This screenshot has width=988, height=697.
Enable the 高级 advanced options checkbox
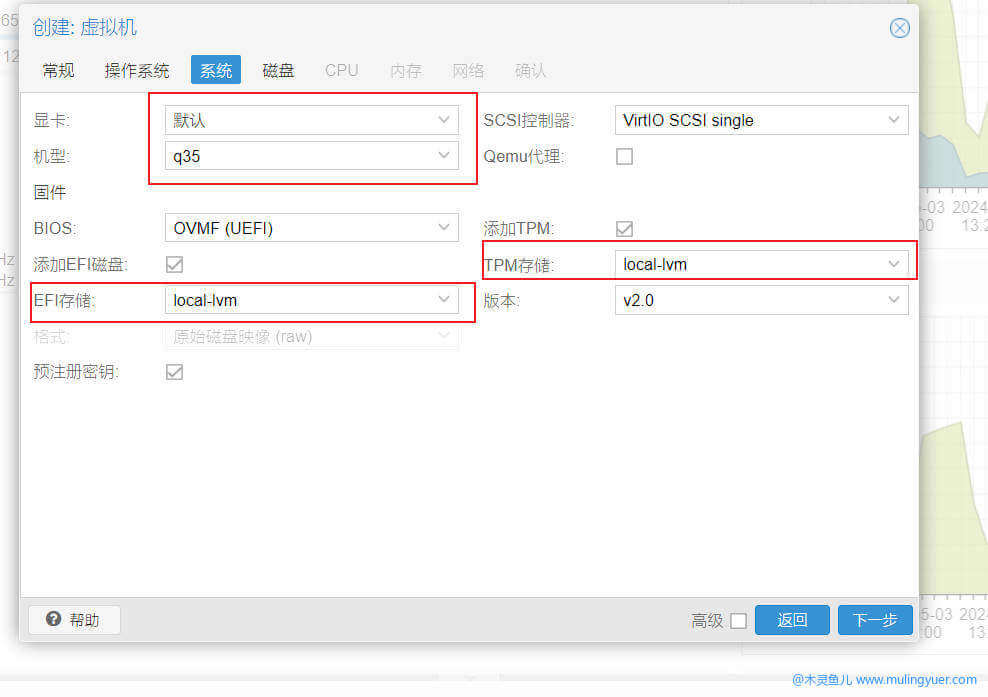738,620
